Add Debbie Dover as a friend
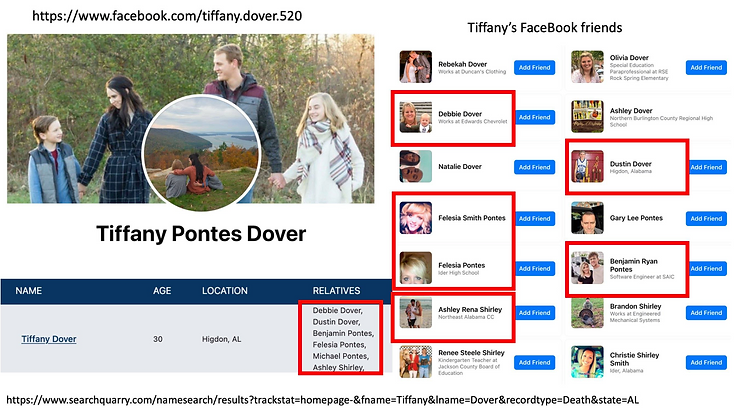 point(535,117)
